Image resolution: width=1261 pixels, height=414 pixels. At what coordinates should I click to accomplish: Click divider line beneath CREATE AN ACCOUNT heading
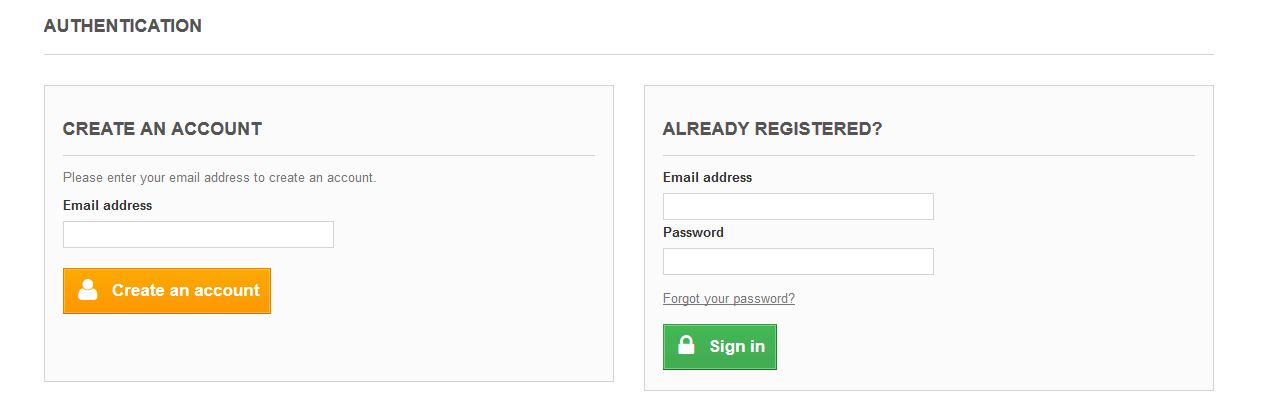click(328, 155)
